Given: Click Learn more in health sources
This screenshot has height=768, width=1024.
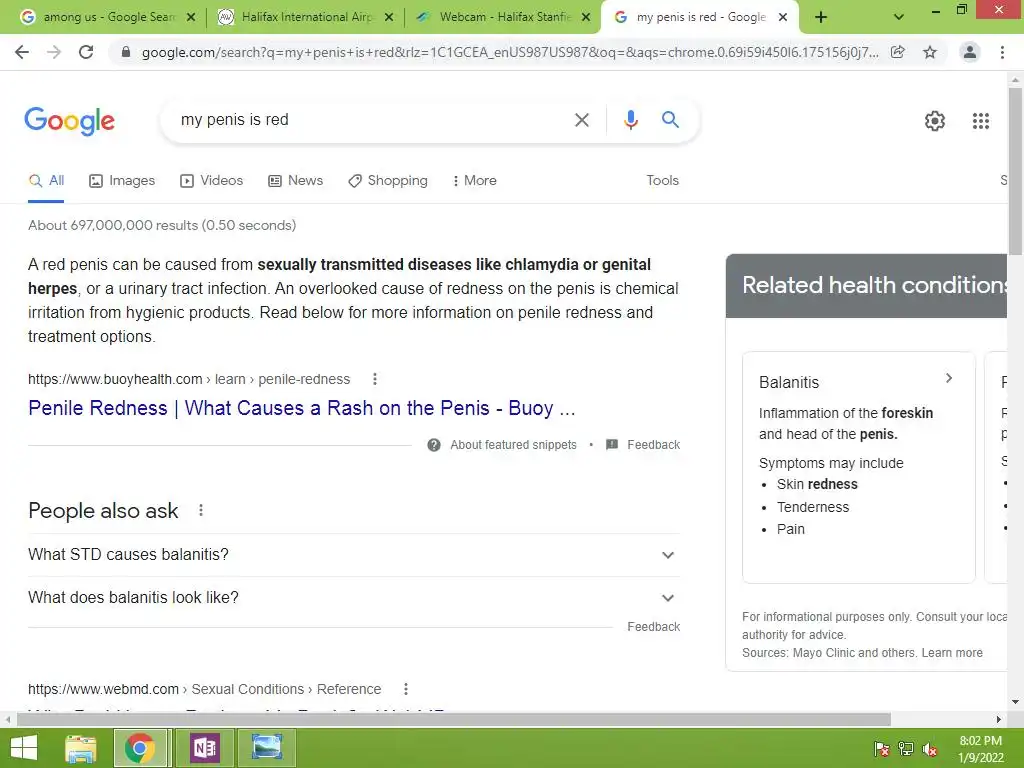Looking at the screenshot, I should click(x=952, y=653).
